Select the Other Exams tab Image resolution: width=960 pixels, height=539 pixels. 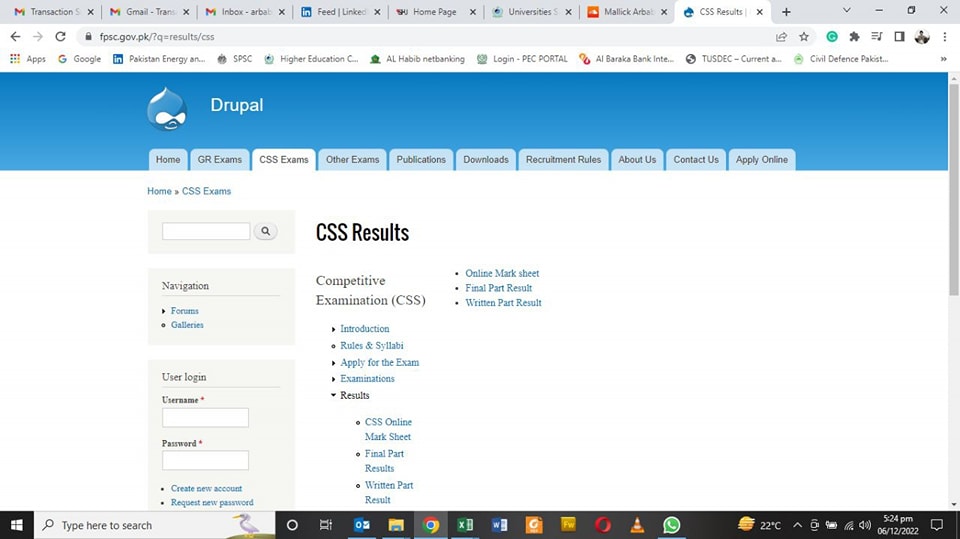point(353,159)
